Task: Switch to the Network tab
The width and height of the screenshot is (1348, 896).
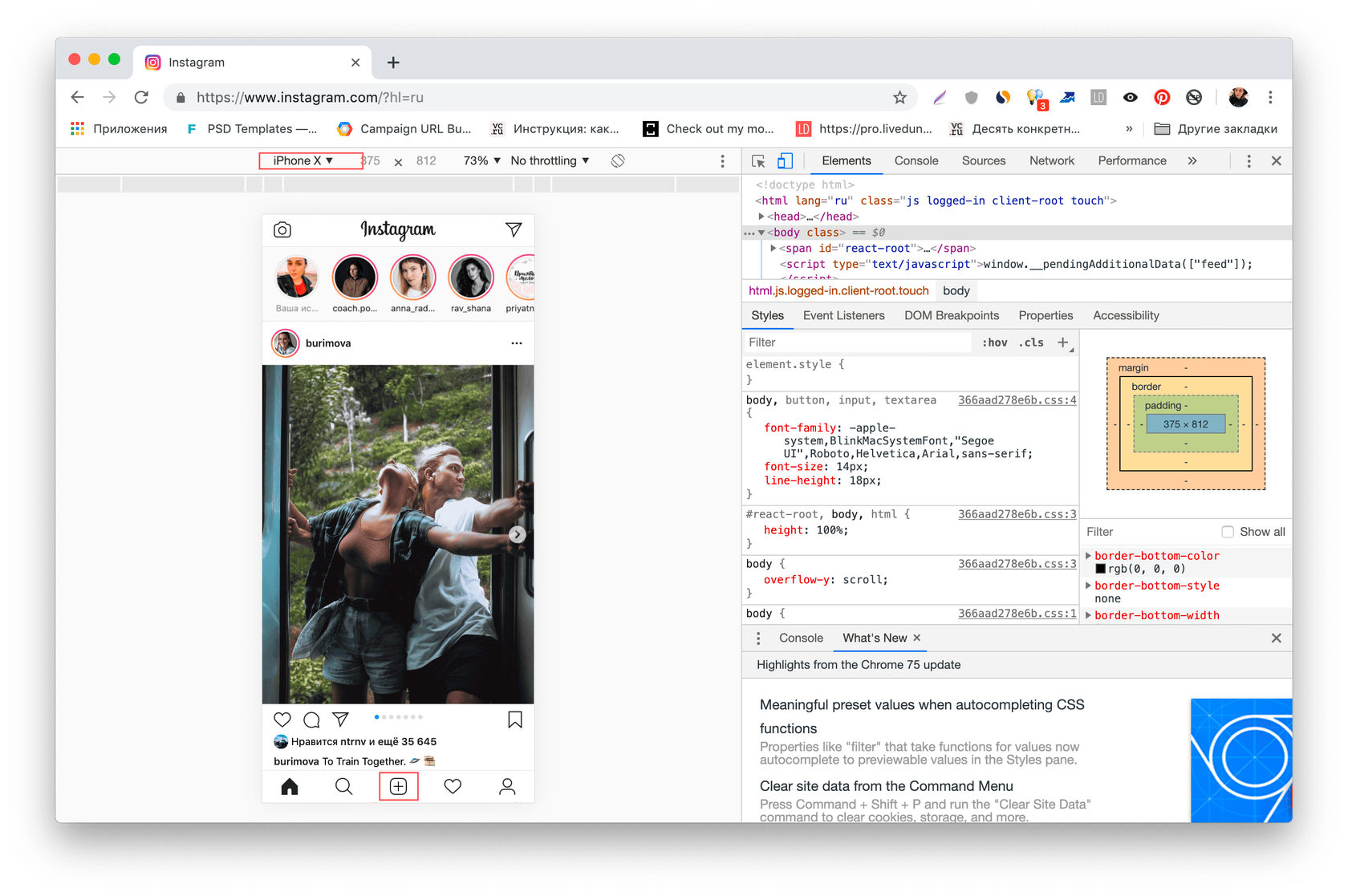Action: click(1051, 160)
